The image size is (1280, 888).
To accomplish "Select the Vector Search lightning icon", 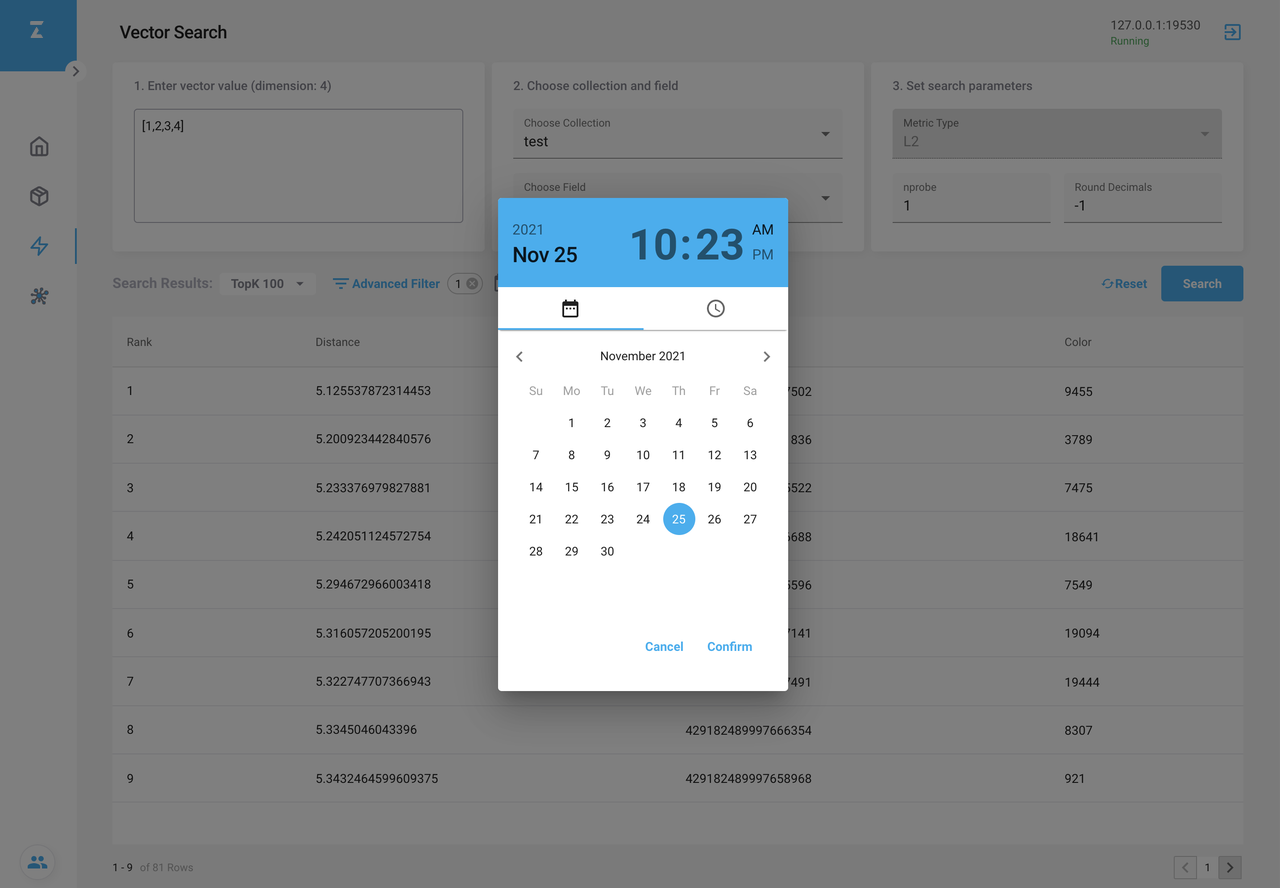I will [39, 246].
